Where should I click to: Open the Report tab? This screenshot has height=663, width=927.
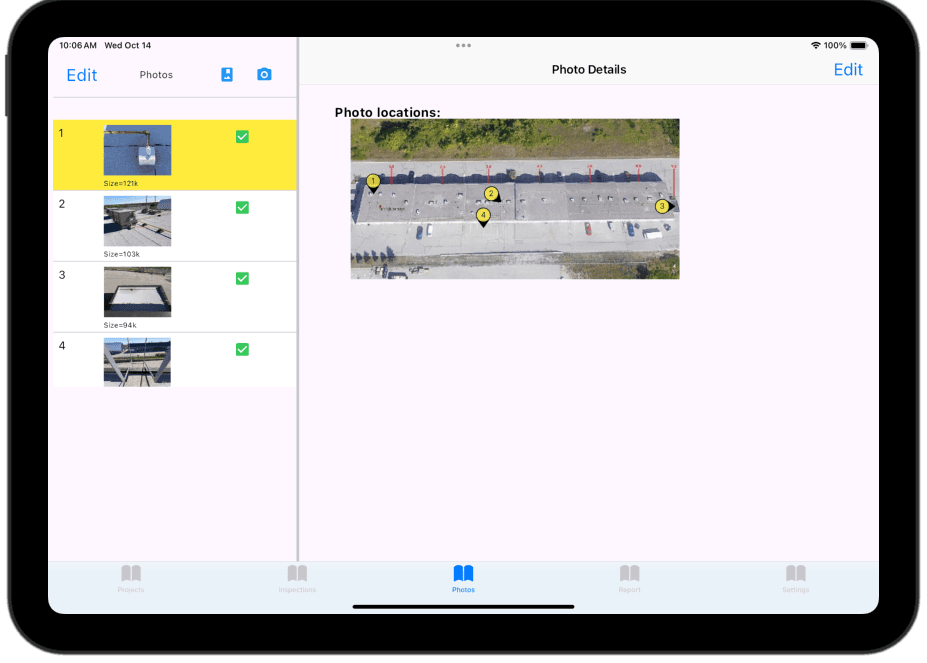coord(630,579)
